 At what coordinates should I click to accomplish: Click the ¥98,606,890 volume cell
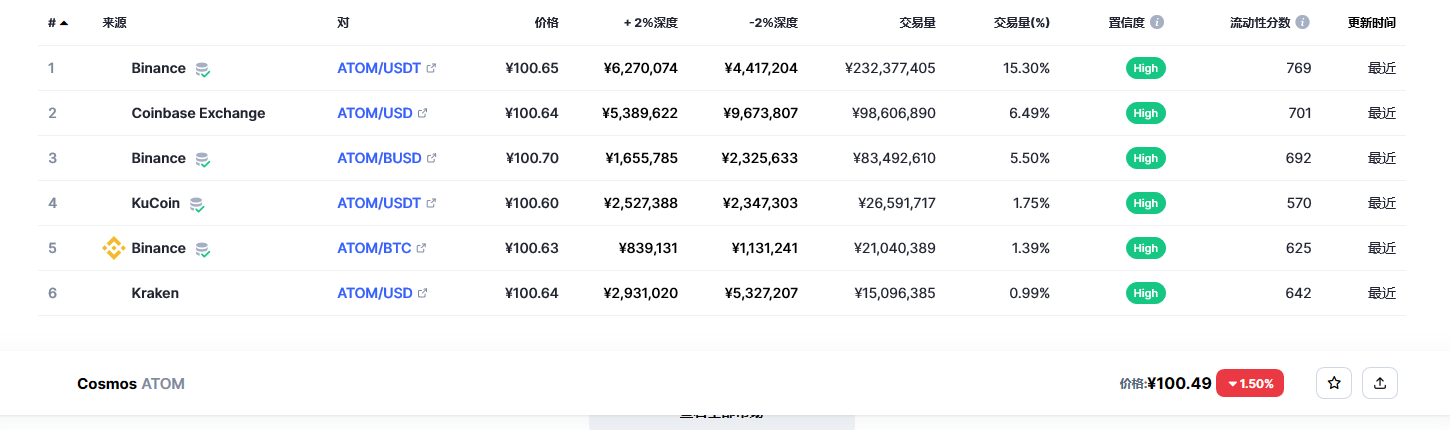894,113
